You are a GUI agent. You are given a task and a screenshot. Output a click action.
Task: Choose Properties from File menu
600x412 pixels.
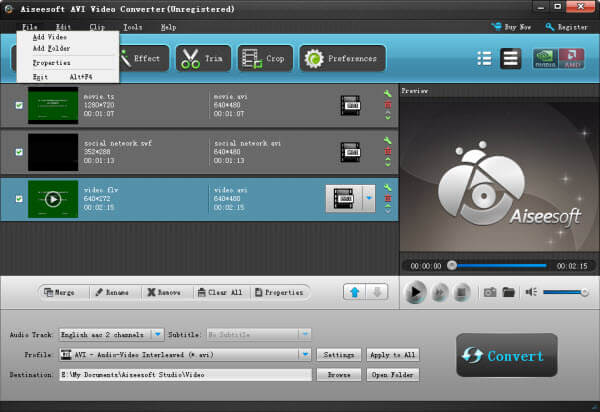(x=68, y=63)
